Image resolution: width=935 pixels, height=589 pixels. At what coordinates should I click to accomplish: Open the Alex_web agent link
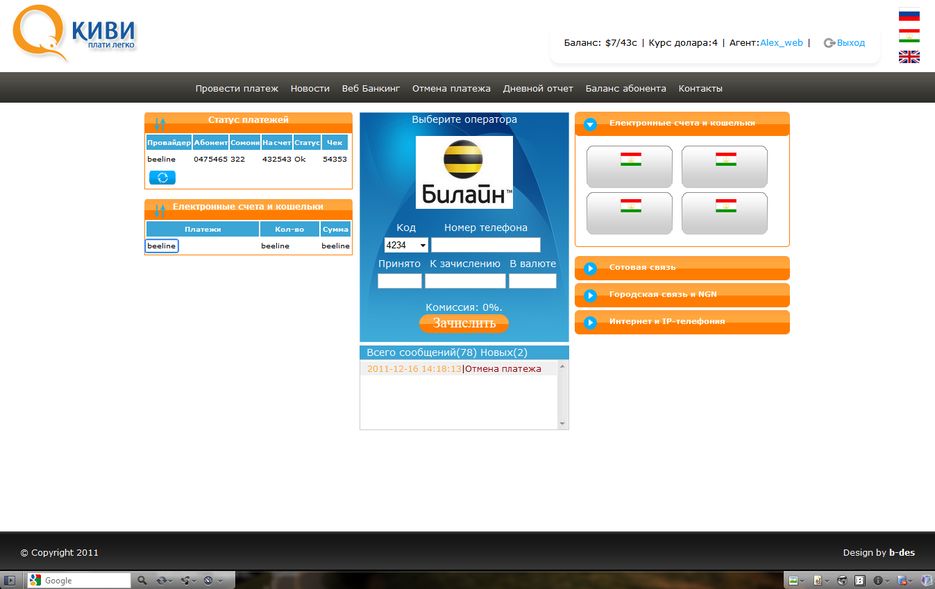pyautogui.click(x=781, y=42)
